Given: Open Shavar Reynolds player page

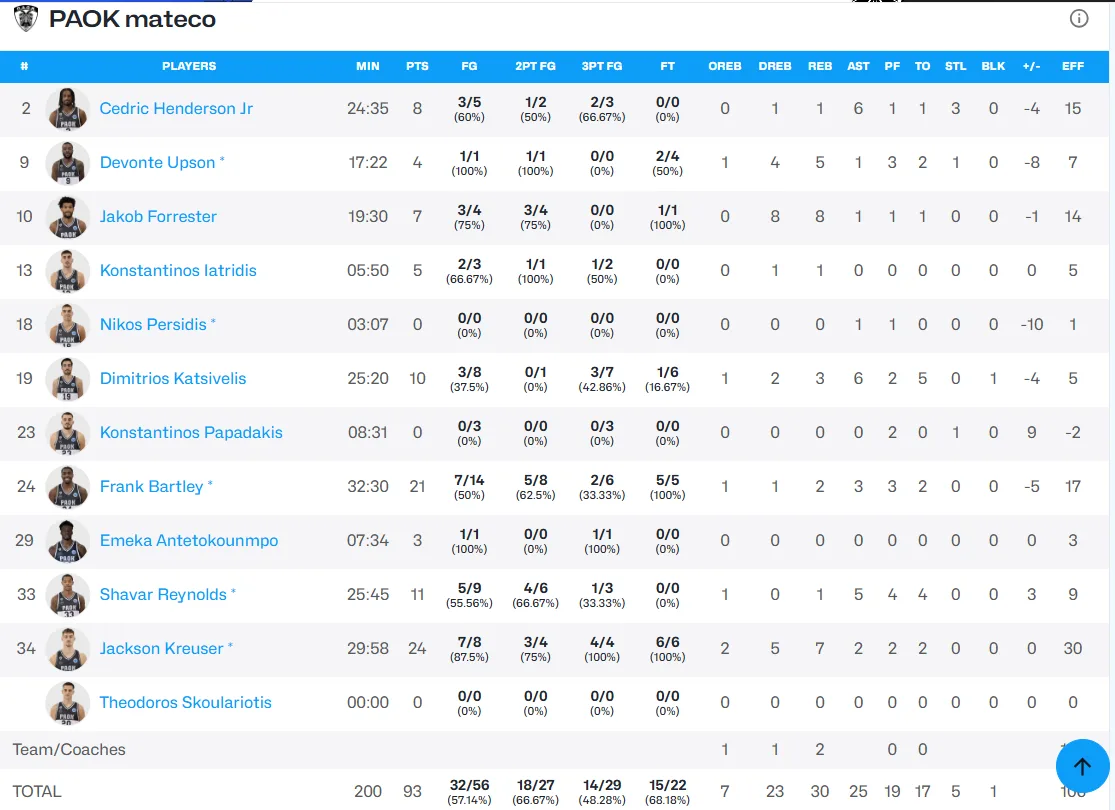Looking at the screenshot, I should [x=163, y=595].
